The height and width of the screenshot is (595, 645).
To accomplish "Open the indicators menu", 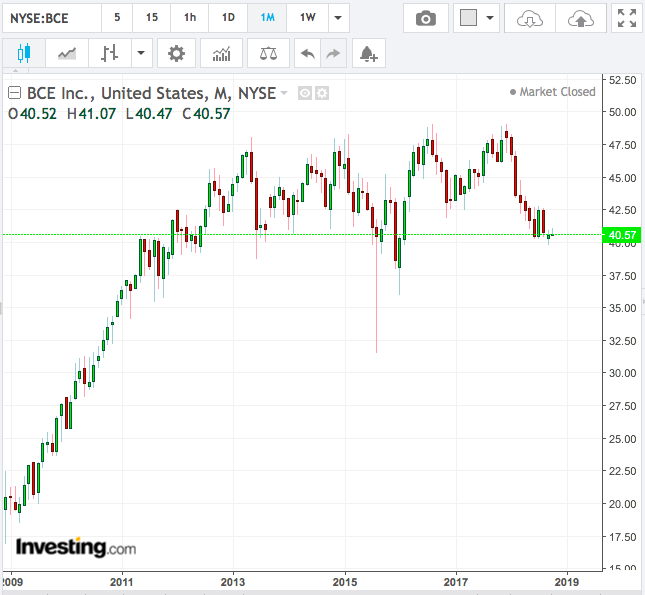I will pyautogui.click(x=221, y=53).
